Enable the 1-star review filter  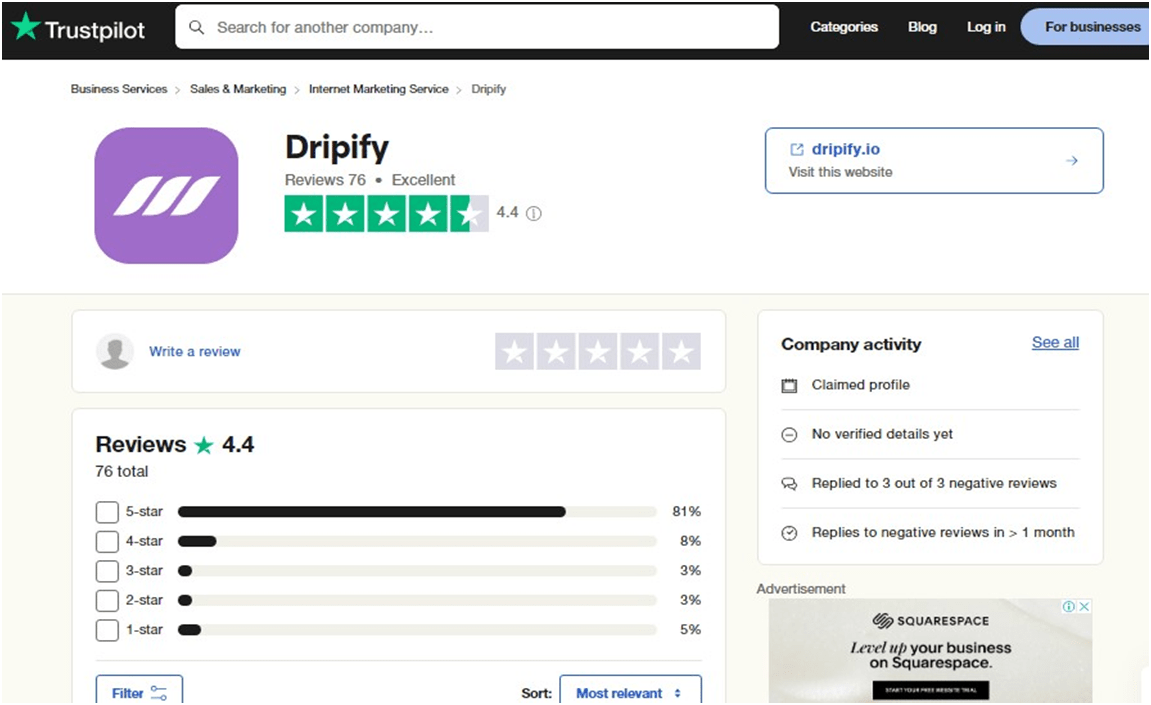[107, 630]
